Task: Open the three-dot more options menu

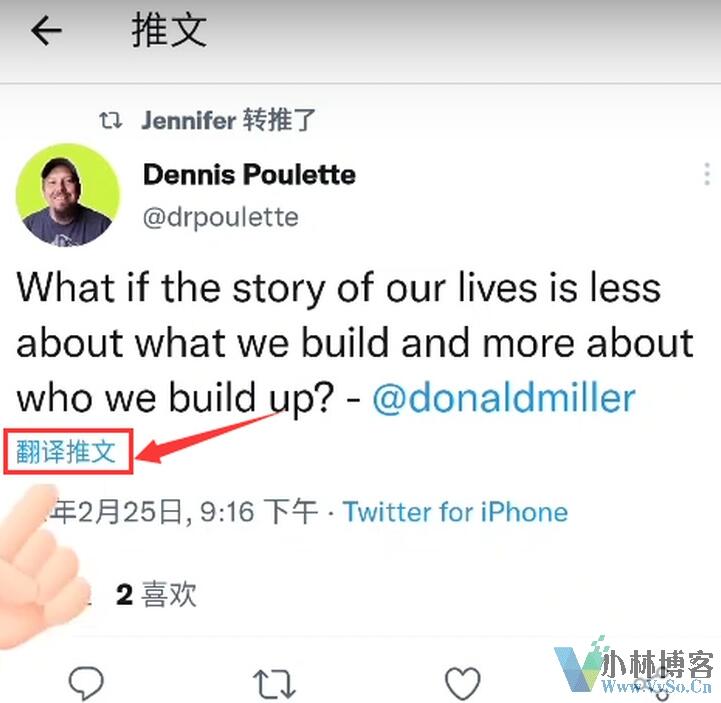Action: pyautogui.click(x=707, y=174)
